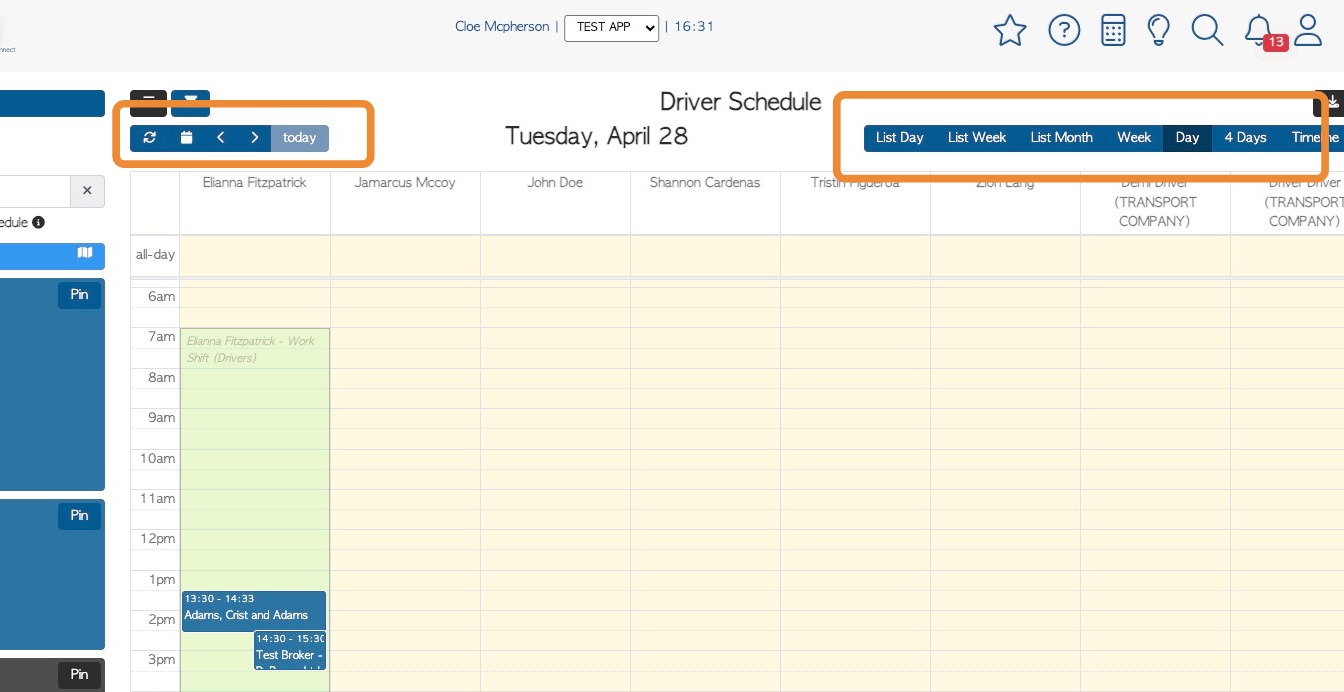Open notifications bell with 13 badge

[x=1259, y=31]
